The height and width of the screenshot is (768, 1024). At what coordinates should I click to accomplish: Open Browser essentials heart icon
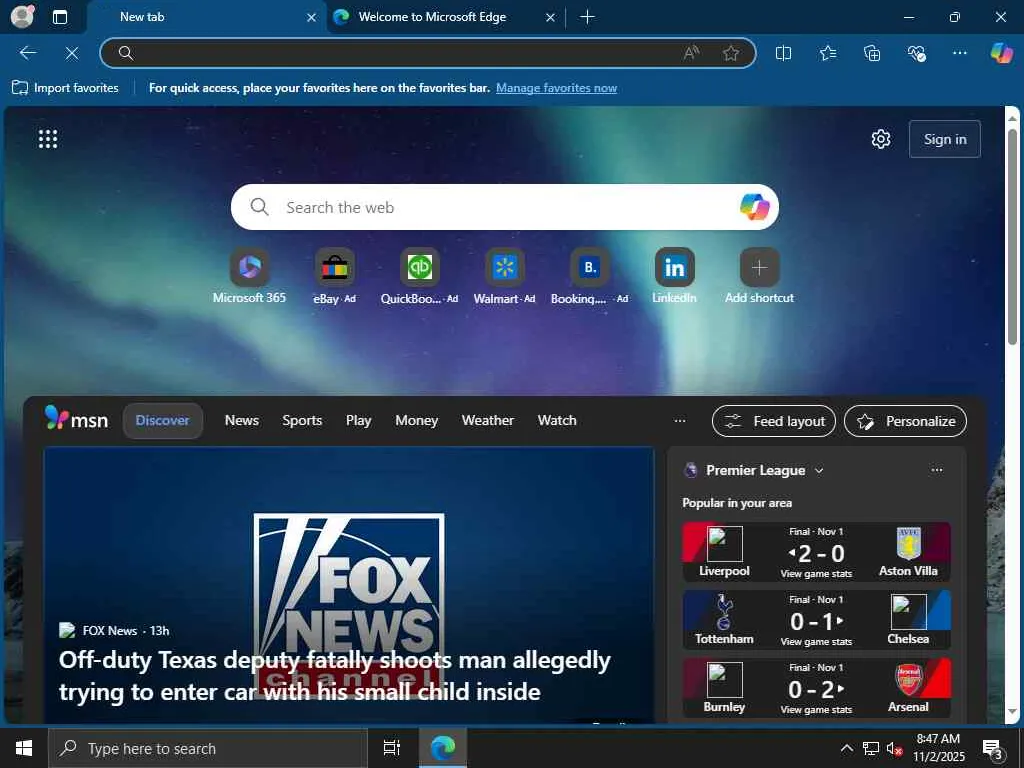[916, 53]
